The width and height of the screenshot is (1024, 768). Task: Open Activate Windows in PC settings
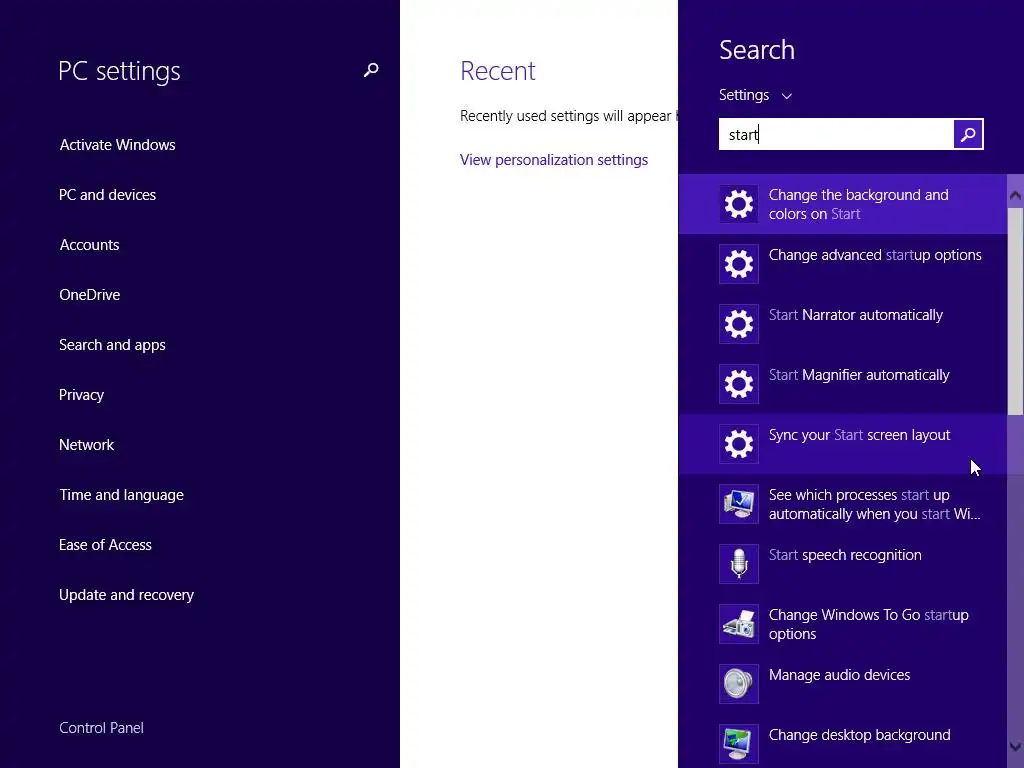pos(118,145)
